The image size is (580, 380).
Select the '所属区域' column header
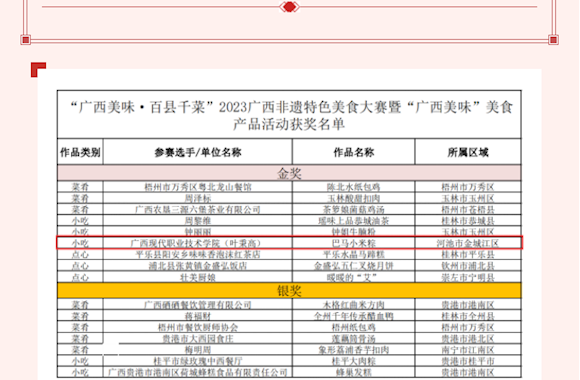click(468, 152)
